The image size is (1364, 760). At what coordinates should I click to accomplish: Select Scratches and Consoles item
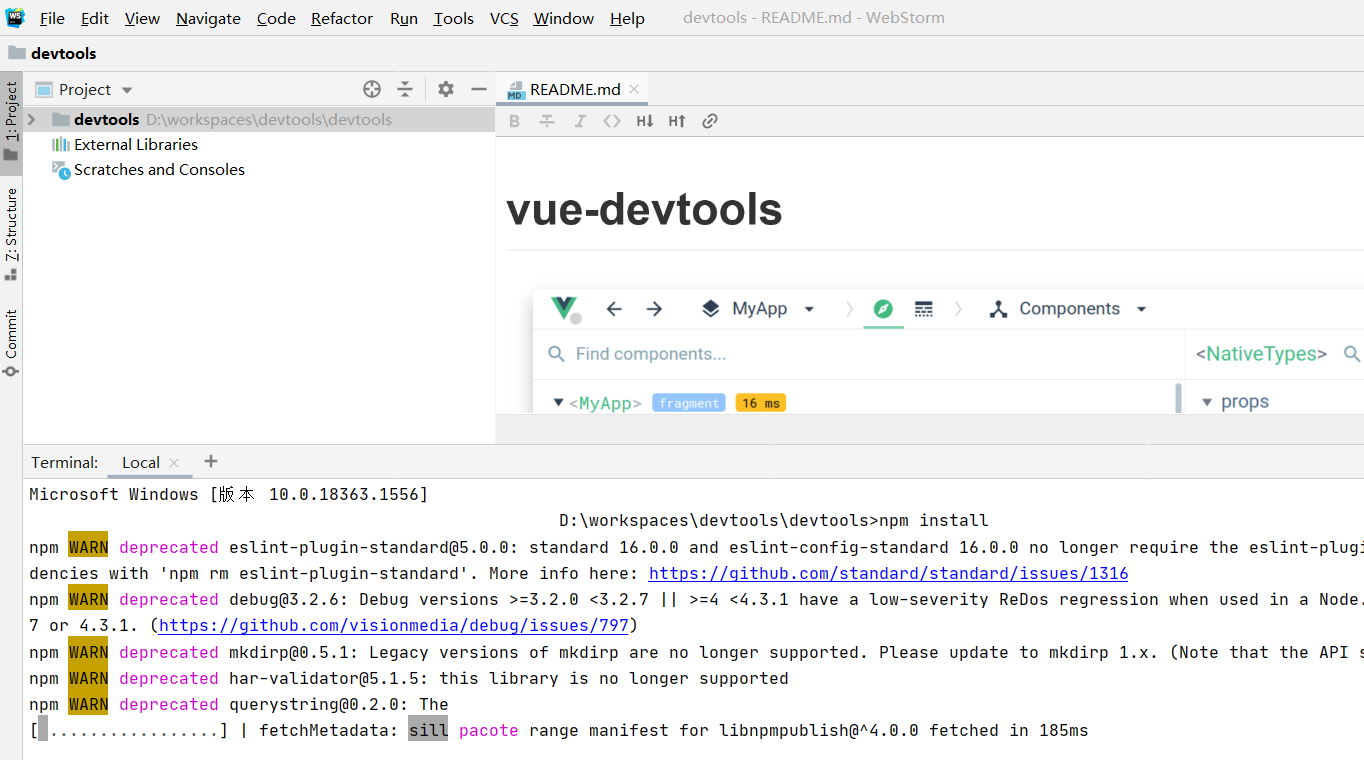(148, 170)
